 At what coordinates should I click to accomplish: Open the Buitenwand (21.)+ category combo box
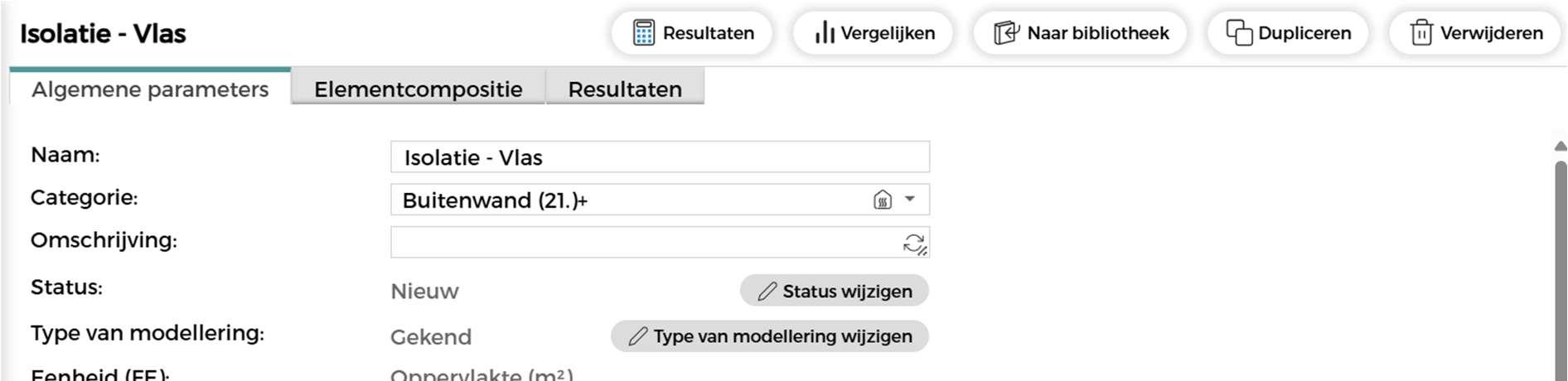[x=630, y=200]
